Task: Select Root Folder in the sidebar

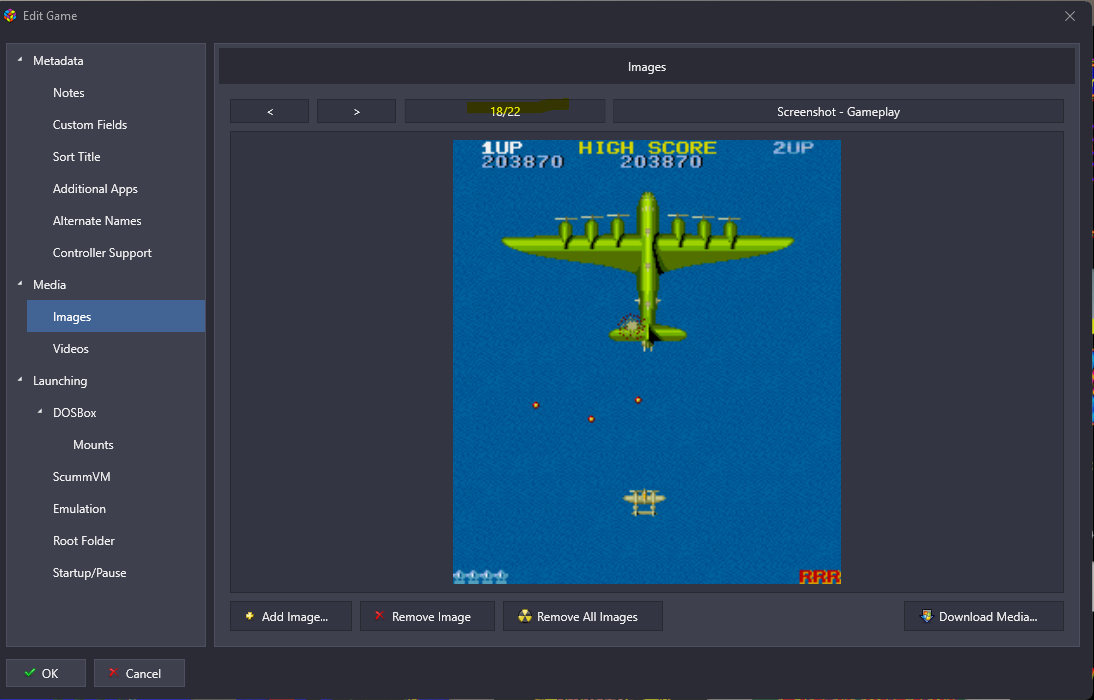Action: click(x=84, y=541)
